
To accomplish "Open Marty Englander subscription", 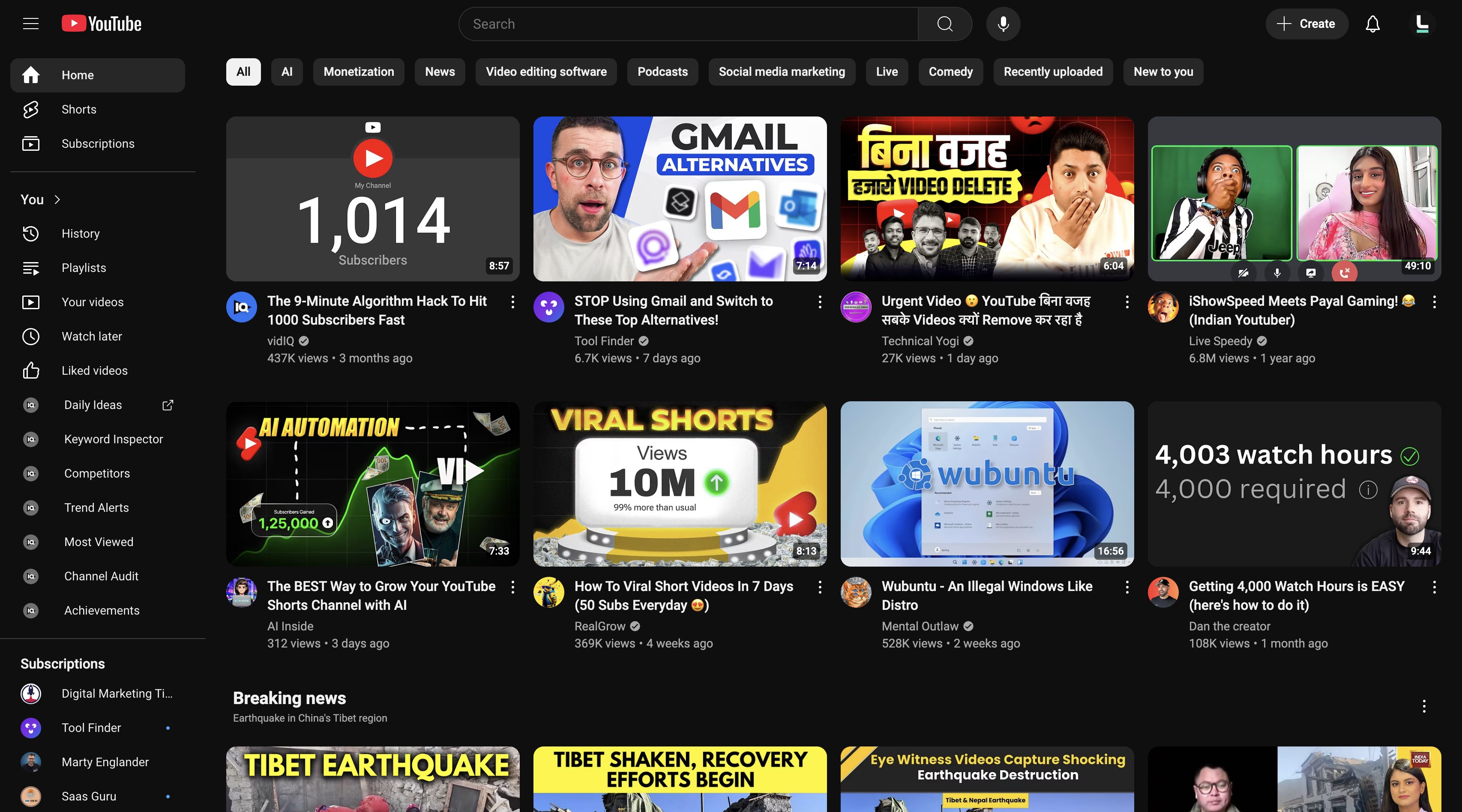I will pyautogui.click(x=98, y=762).
